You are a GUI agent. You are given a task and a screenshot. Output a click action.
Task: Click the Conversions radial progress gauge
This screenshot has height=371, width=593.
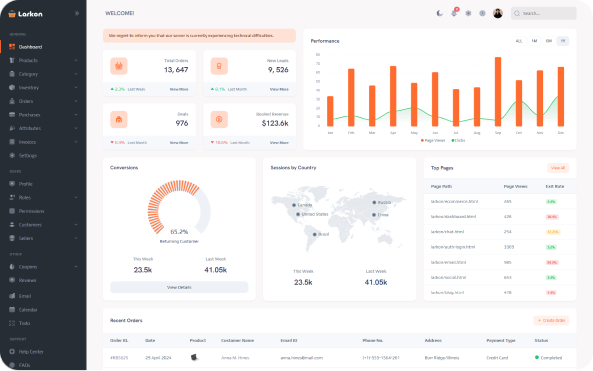(x=179, y=207)
